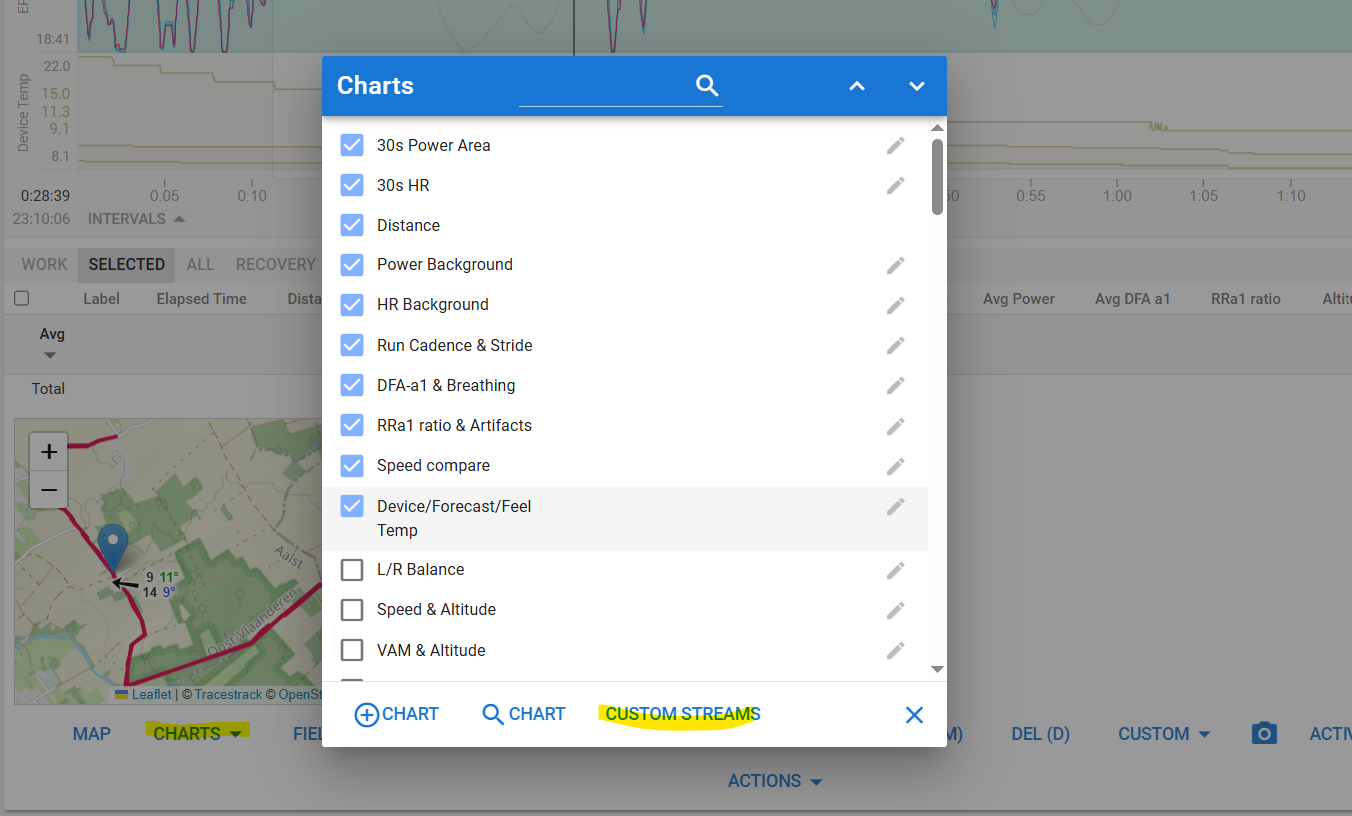1352x816 pixels.
Task: Click the search magnifier in Charts header
Action: click(x=708, y=86)
